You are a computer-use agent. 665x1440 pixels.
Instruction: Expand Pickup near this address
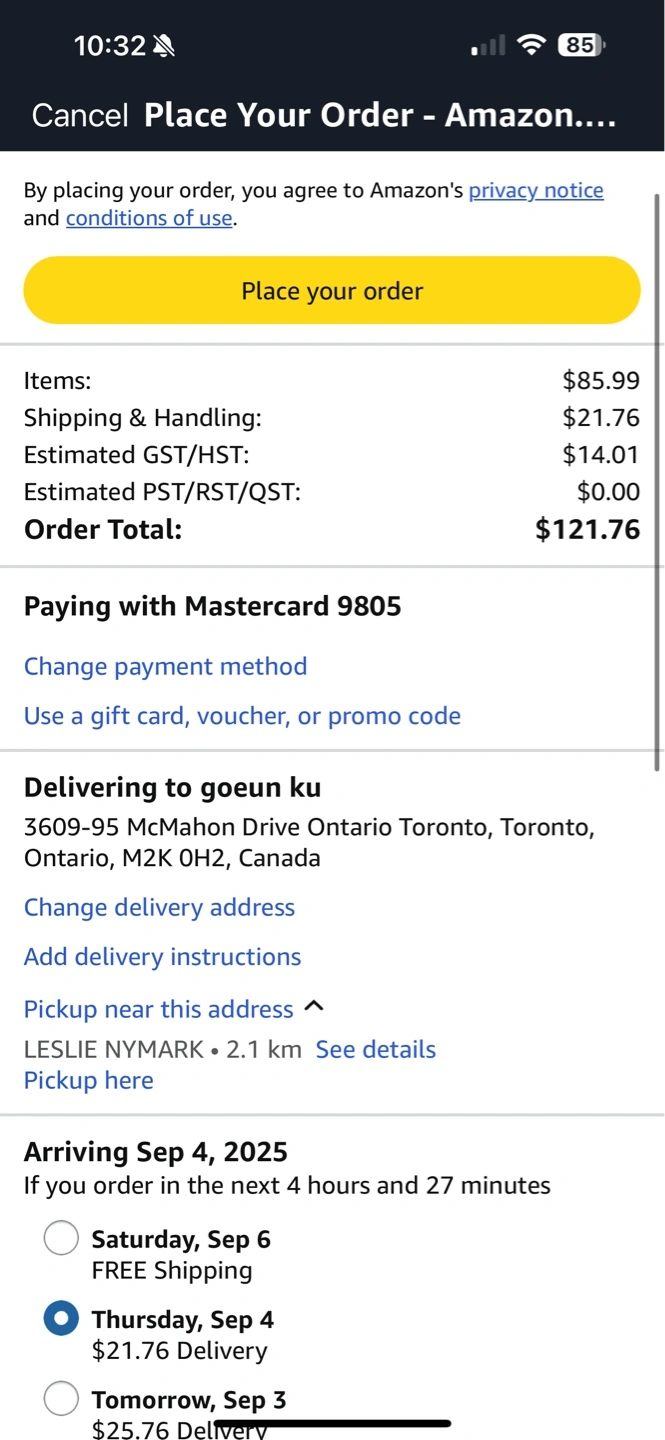click(x=158, y=1009)
